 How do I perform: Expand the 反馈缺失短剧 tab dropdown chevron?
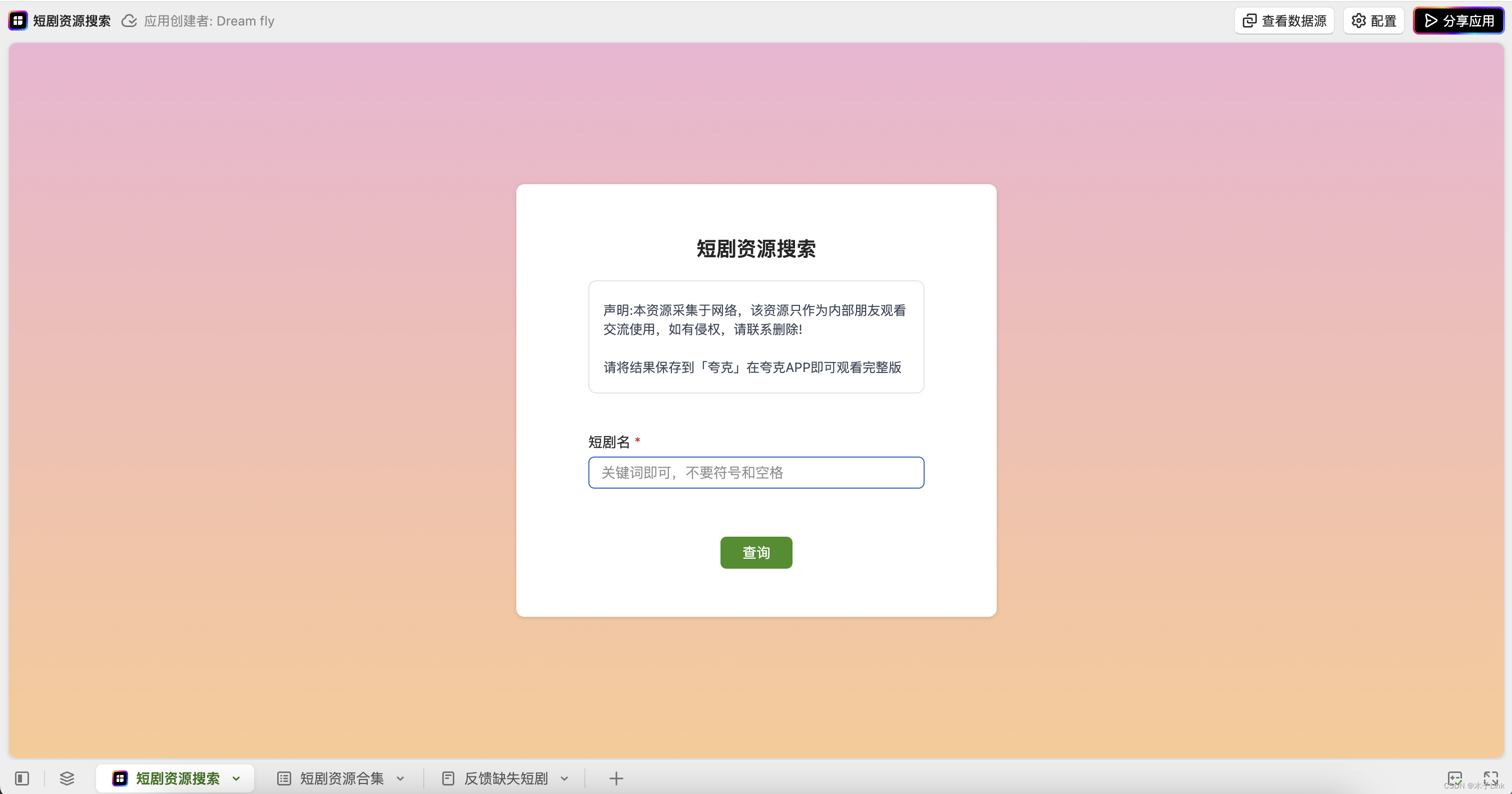pyautogui.click(x=564, y=779)
